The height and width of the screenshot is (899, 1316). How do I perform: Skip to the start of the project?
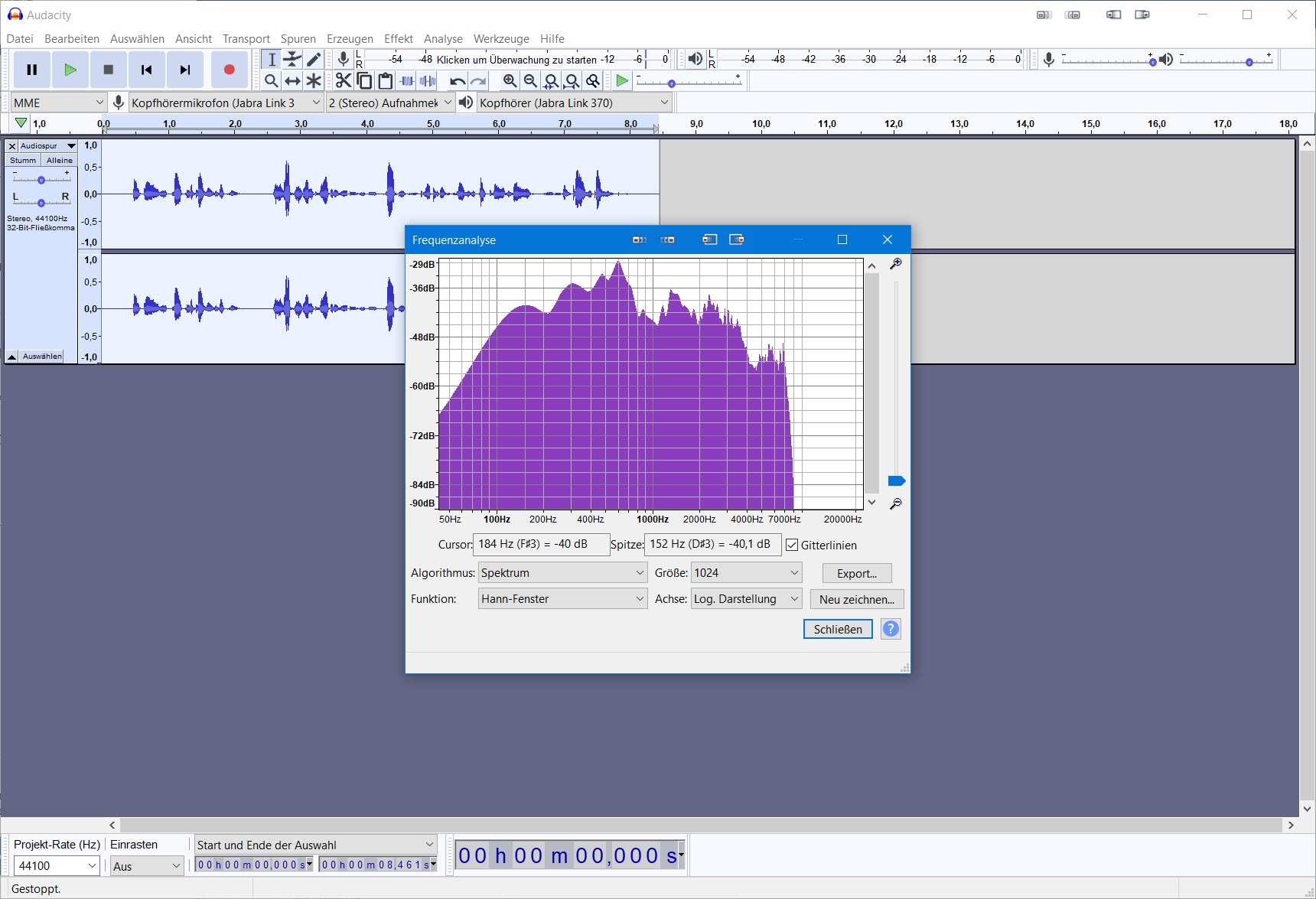click(x=146, y=70)
